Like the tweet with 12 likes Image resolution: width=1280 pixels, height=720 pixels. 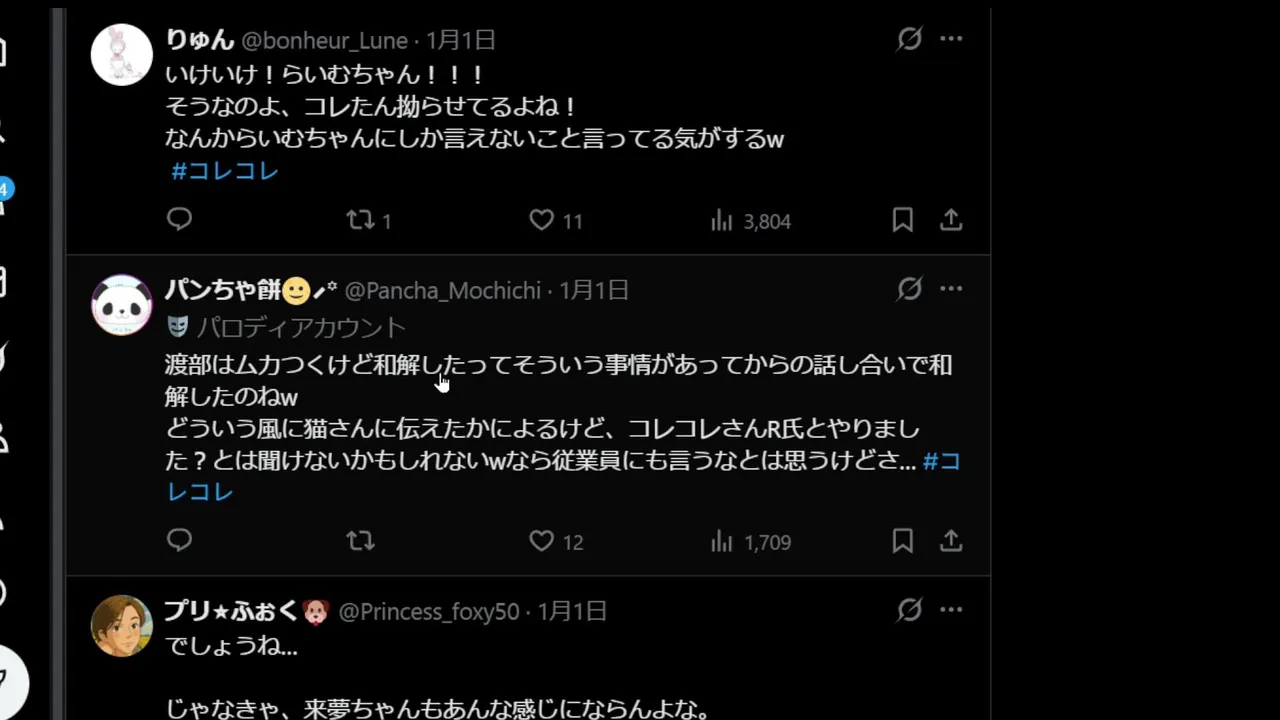(542, 541)
